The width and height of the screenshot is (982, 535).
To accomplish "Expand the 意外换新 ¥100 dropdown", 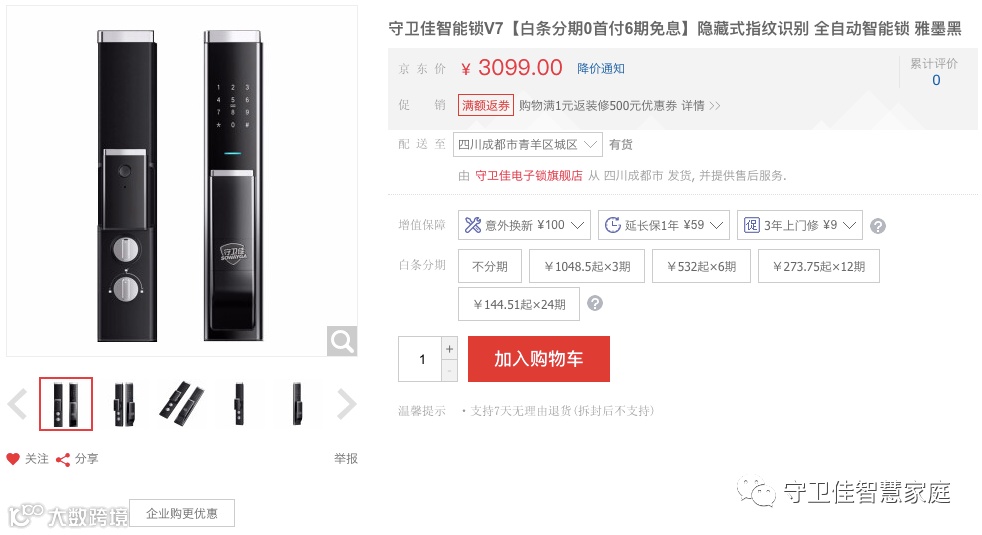I will click(524, 225).
